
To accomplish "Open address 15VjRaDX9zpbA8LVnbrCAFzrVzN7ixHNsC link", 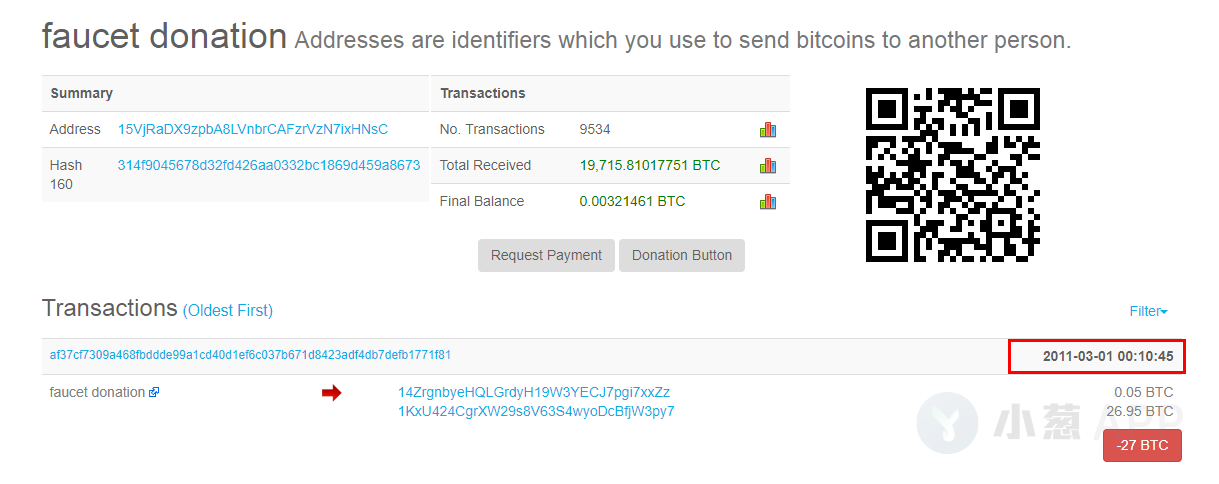I will (253, 129).
